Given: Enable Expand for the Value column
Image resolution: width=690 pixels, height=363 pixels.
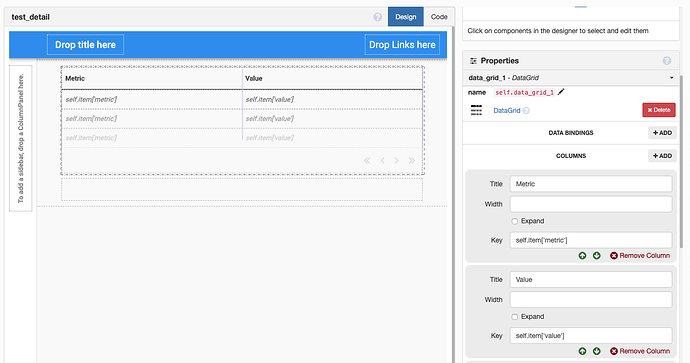Looking at the screenshot, I should click(x=514, y=317).
